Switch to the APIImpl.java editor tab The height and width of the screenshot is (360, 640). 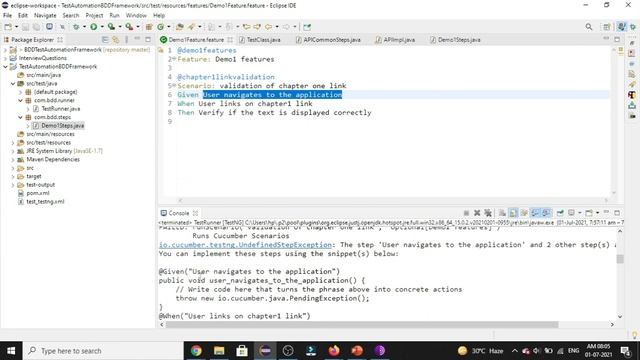(x=395, y=40)
